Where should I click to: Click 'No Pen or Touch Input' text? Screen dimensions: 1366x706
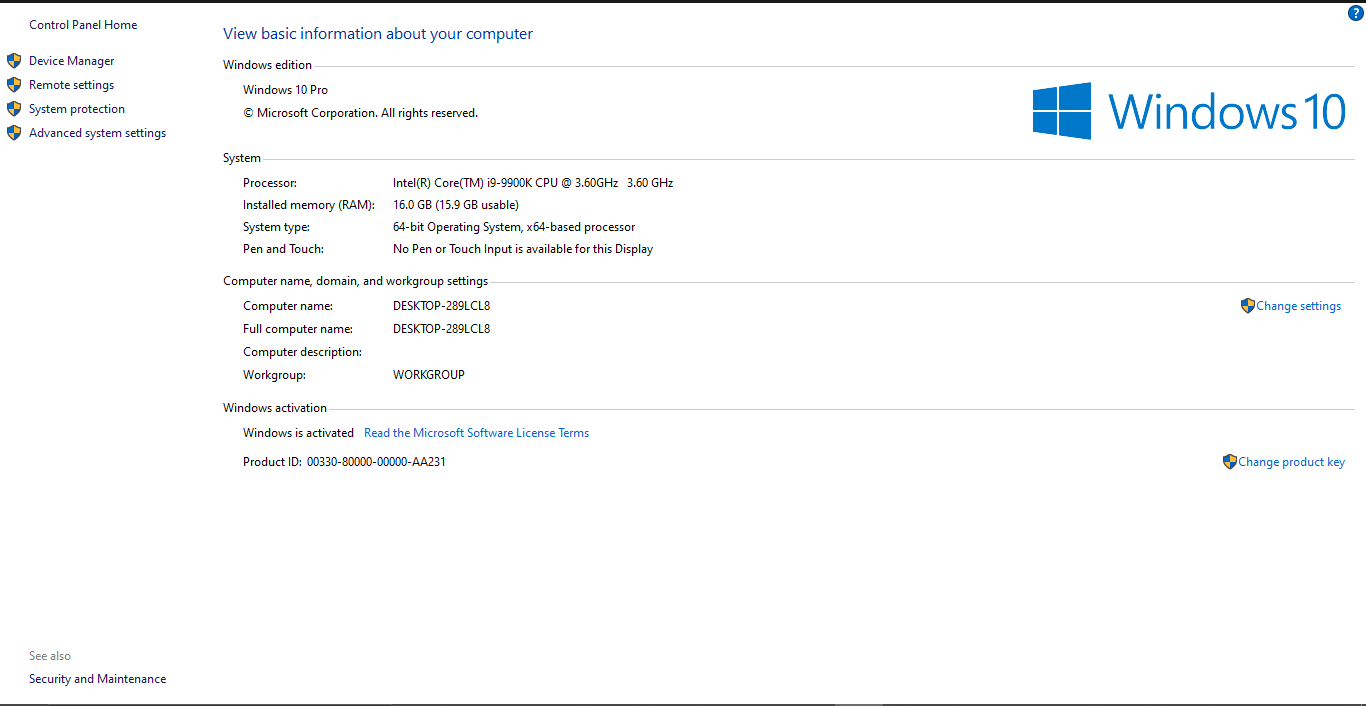(x=523, y=249)
